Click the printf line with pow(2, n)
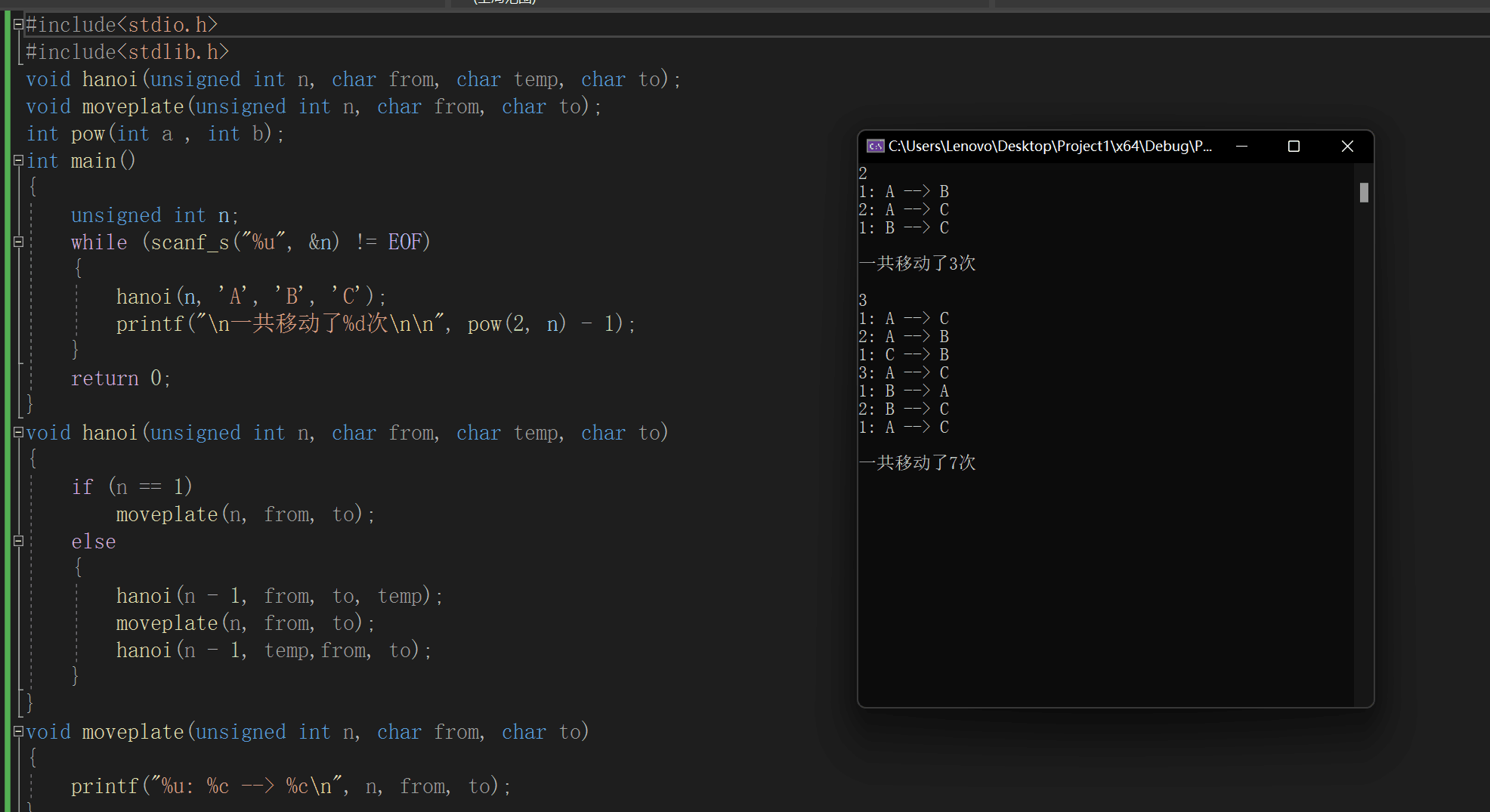The image size is (1490, 812). (x=375, y=324)
